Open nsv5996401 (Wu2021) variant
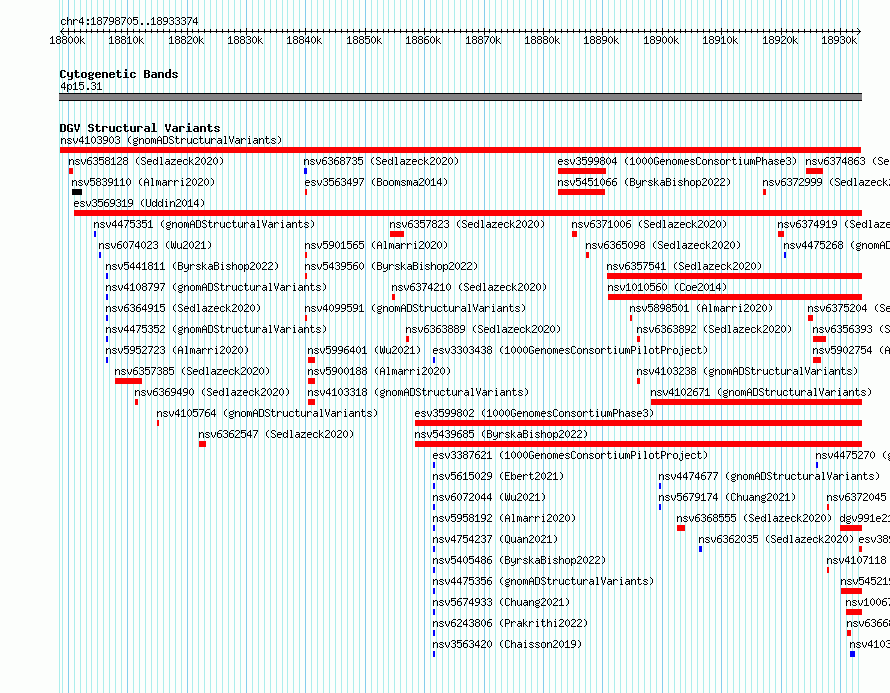The width and height of the screenshot is (890, 693). click(x=364, y=350)
